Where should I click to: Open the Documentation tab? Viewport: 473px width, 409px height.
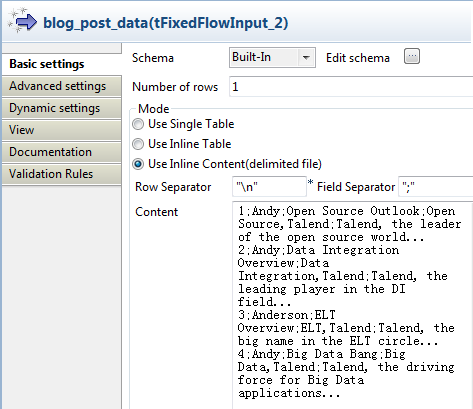62,152
